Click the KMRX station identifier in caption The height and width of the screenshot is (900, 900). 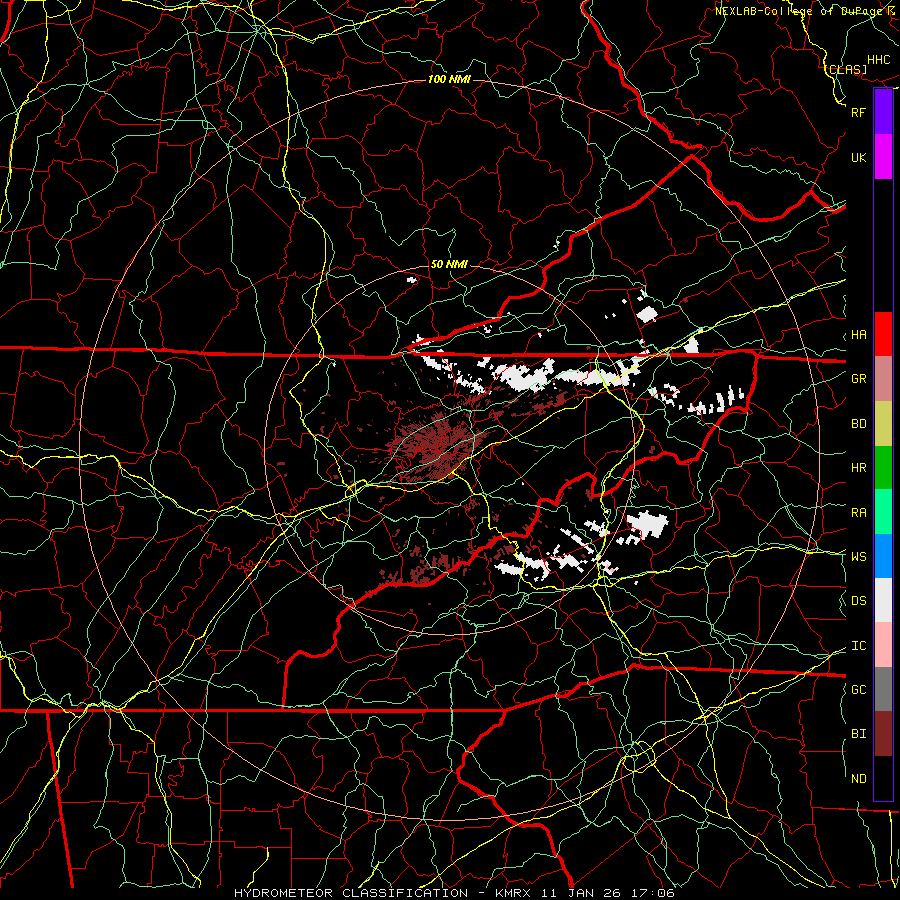point(512,893)
